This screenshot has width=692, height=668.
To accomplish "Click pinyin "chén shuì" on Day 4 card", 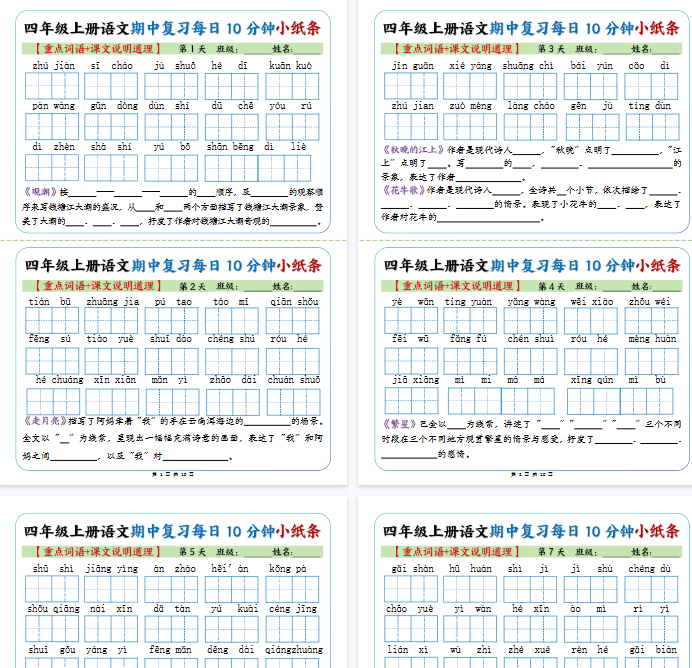I will click(x=531, y=339).
